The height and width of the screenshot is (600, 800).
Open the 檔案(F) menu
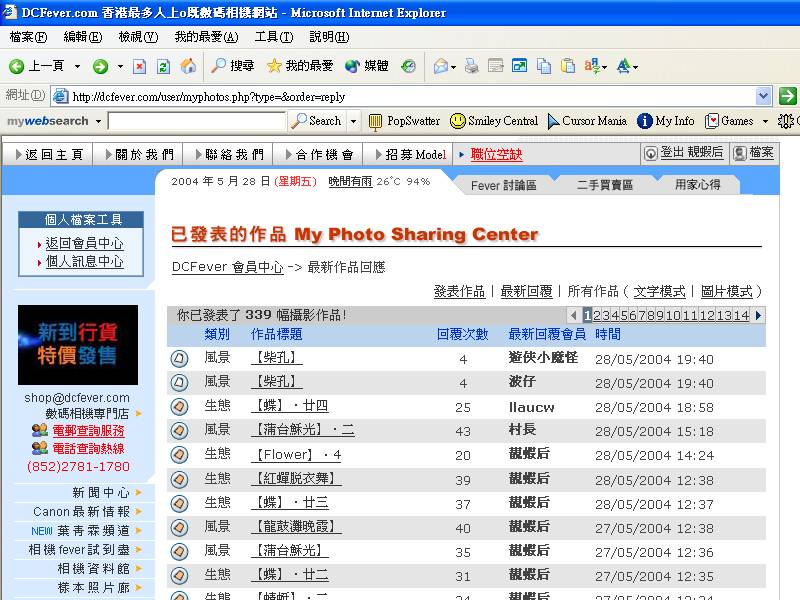29,37
